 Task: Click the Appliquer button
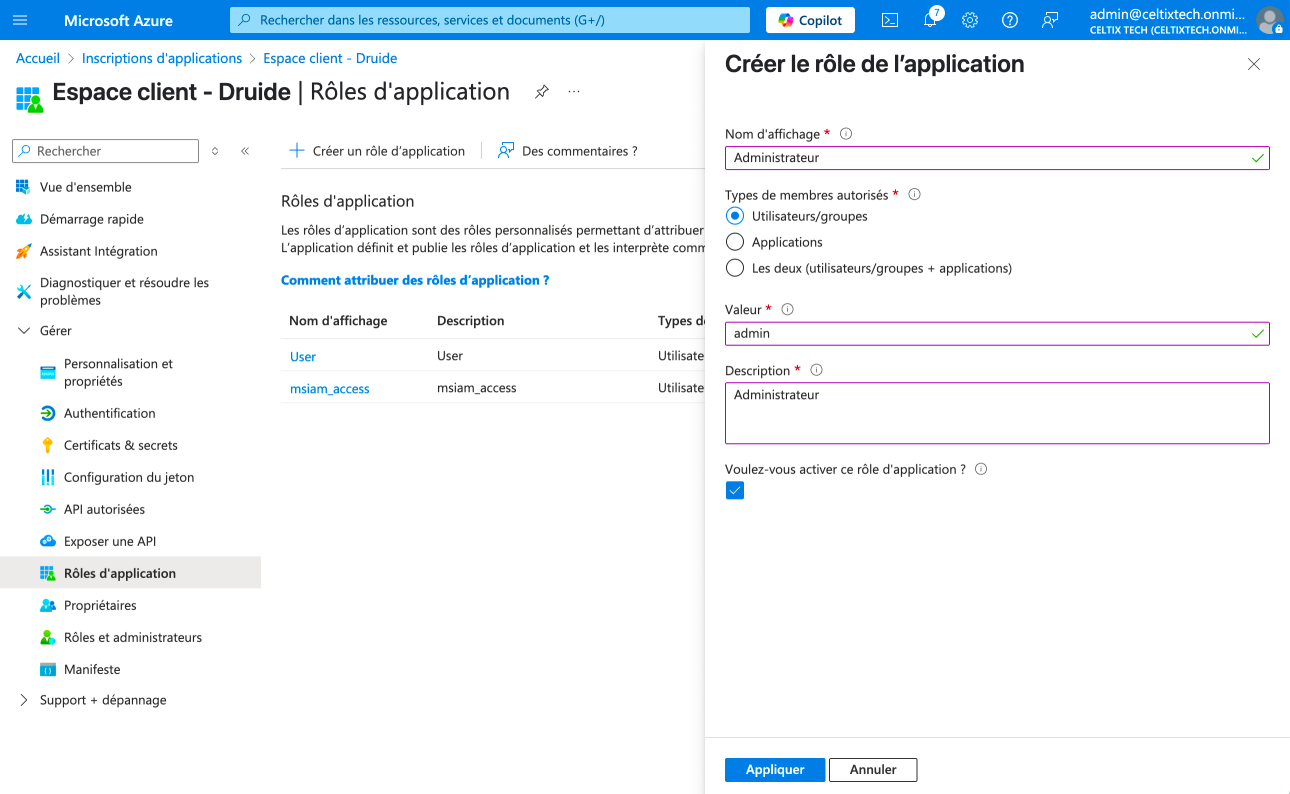pos(775,769)
